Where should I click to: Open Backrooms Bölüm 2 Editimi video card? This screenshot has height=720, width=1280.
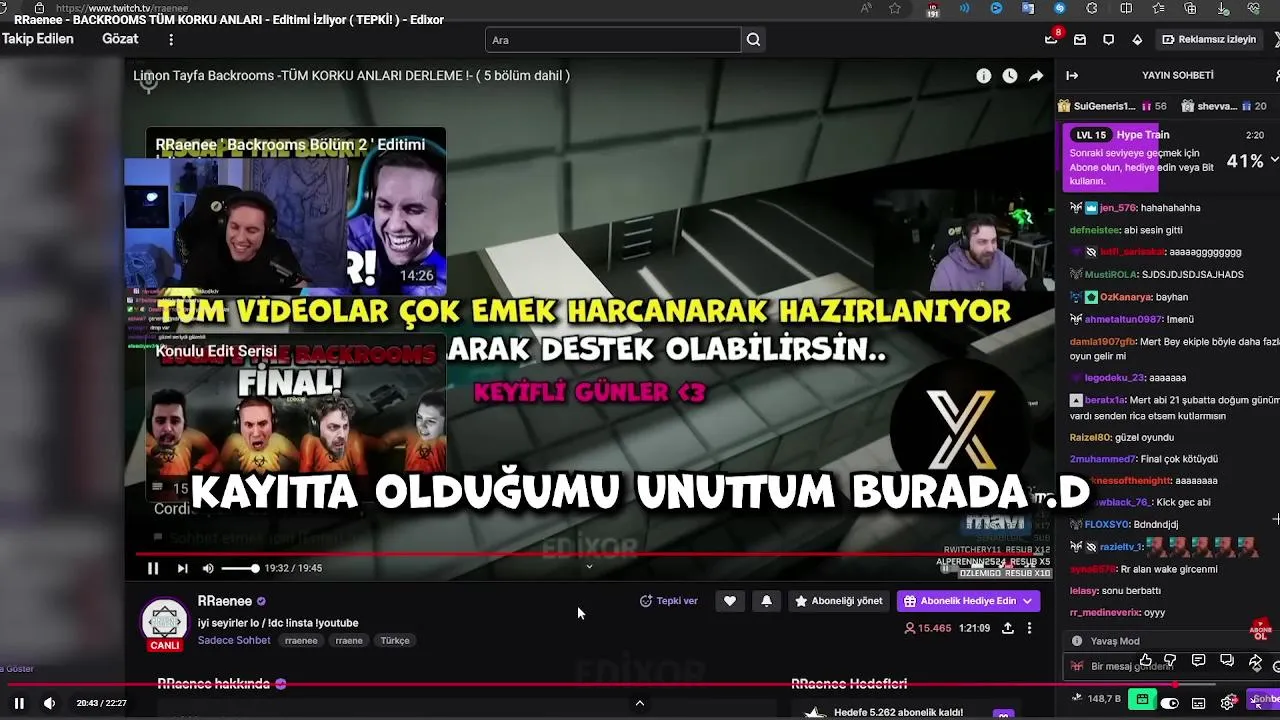tap(296, 211)
